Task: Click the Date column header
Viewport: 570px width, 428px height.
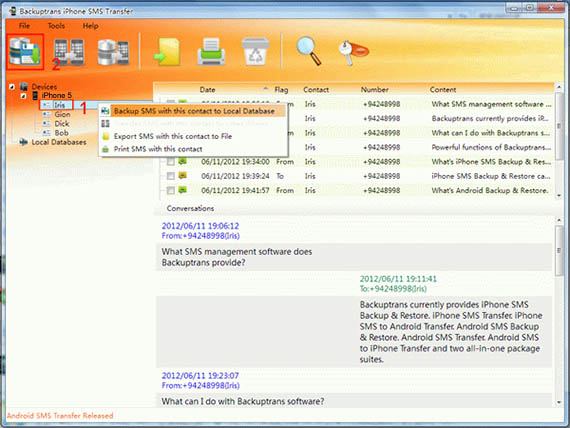Action: 207,89
